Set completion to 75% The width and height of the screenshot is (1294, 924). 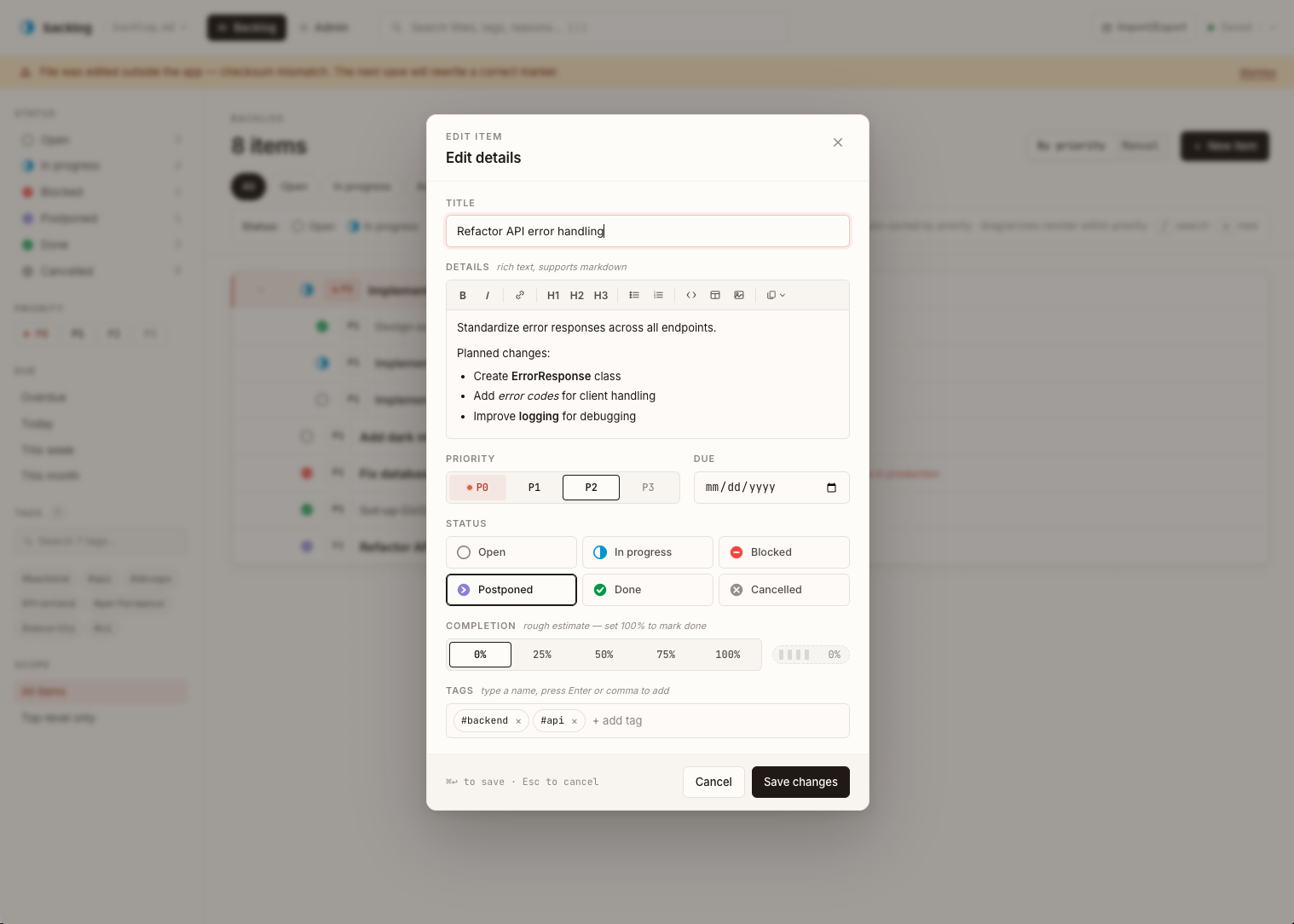pyautogui.click(x=666, y=655)
